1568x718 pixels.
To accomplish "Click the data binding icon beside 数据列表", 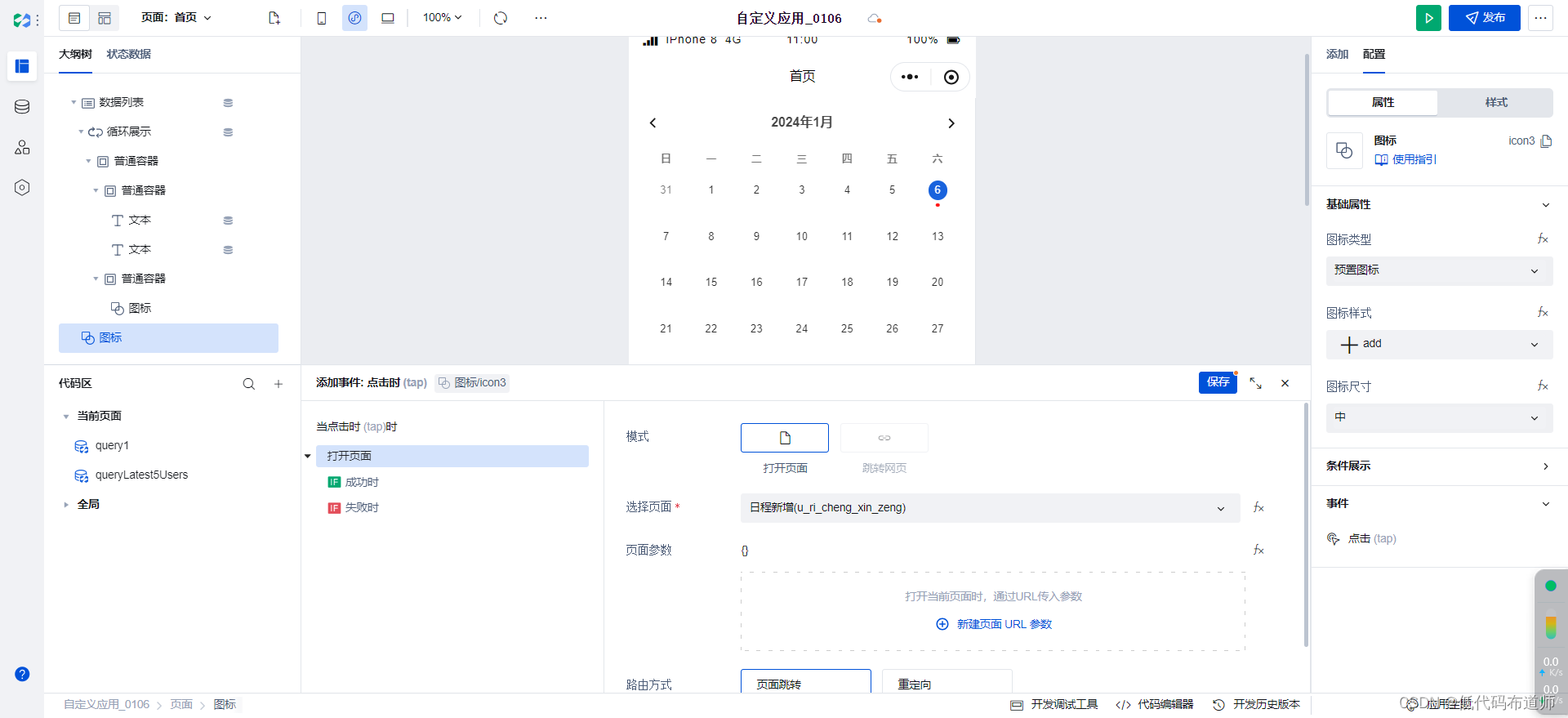I will 228,103.
